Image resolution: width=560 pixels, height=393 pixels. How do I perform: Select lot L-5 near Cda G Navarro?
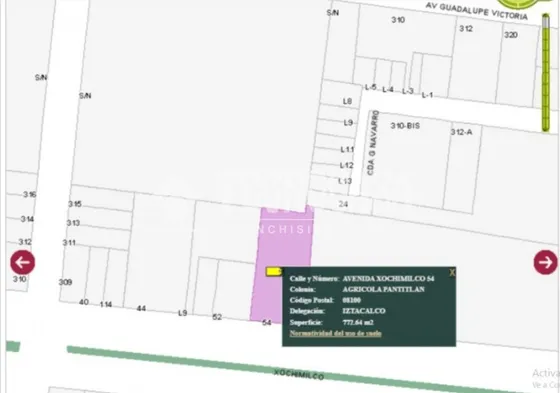(x=370, y=87)
